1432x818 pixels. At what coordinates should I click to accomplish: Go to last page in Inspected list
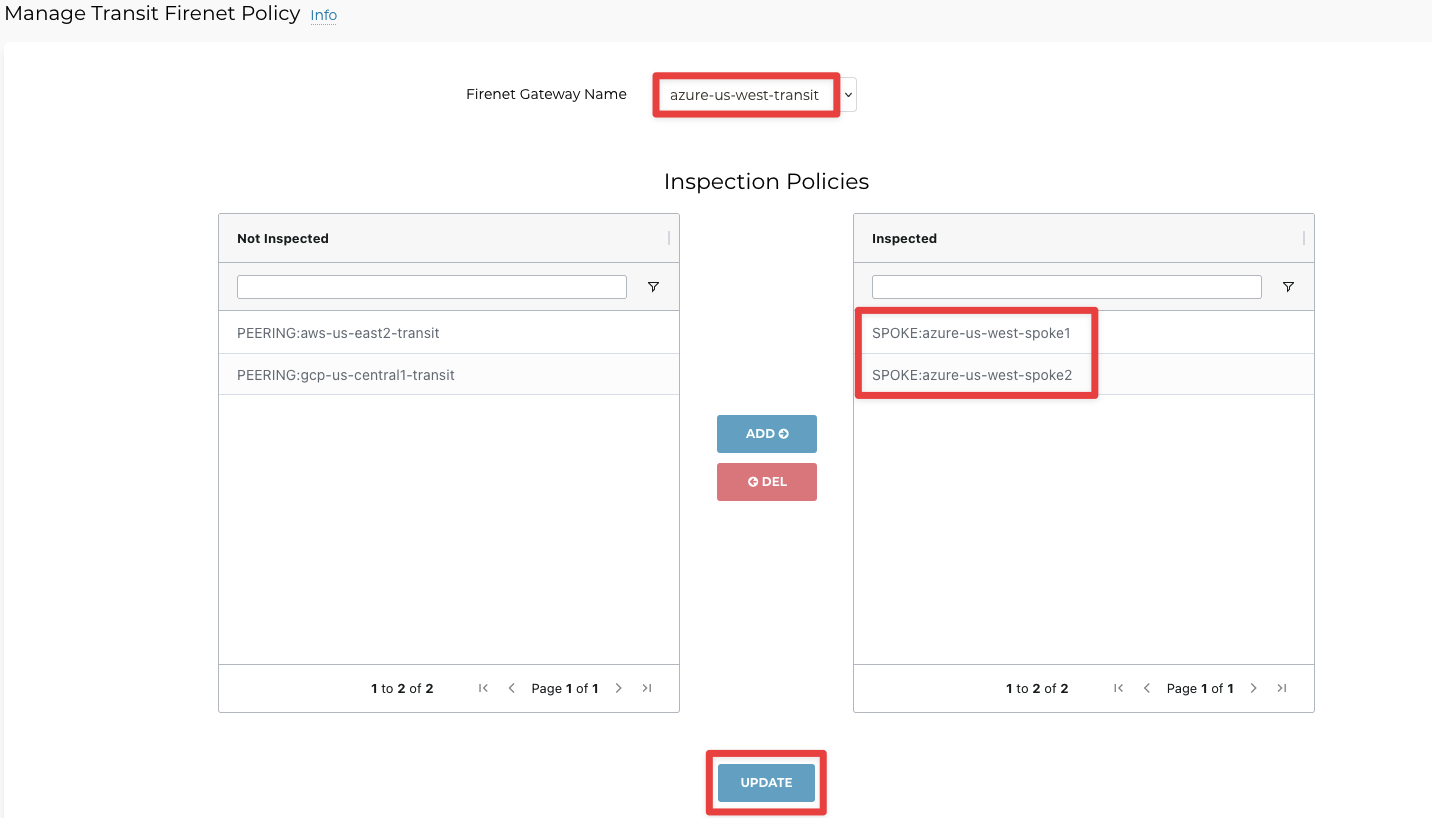[1282, 688]
